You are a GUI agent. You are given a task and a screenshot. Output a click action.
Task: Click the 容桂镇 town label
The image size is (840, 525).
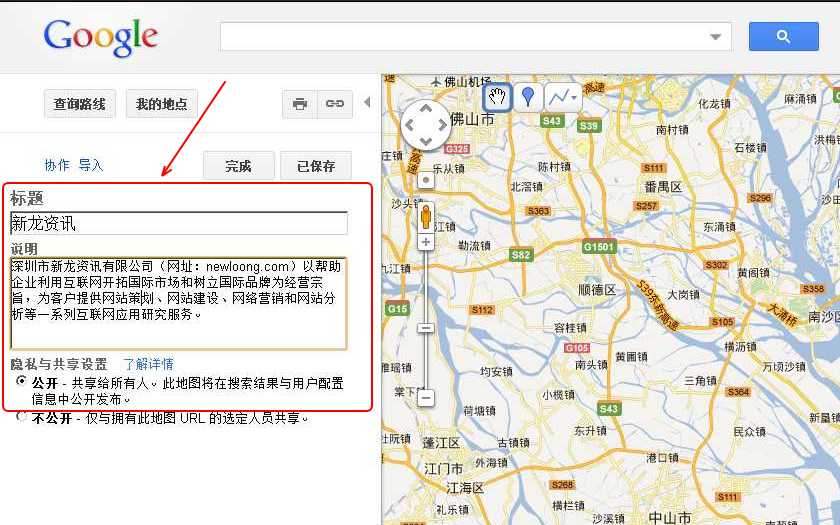click(x=570, y=328)
